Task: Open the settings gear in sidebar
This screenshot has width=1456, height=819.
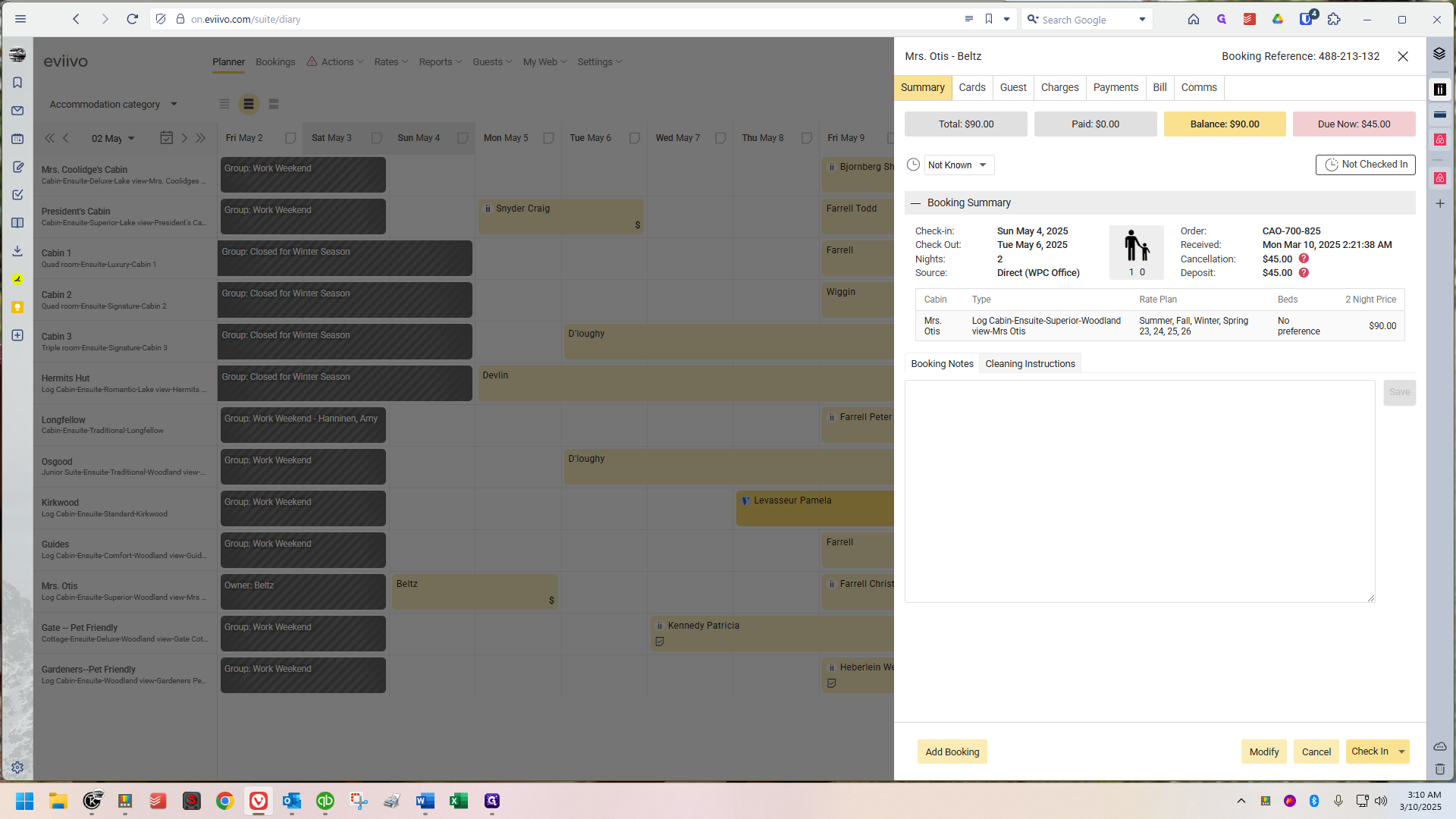Action: 17,767
